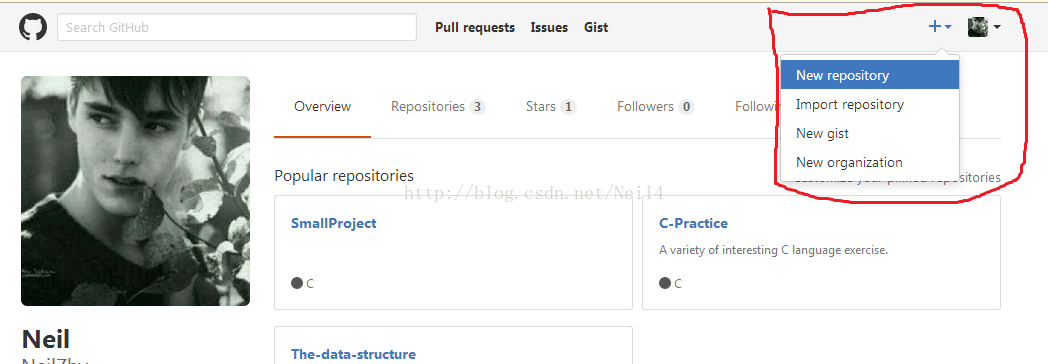Open Pull requests page
Image resolution: width=1048 pixels, height=364 pixels.
(x=475, y=27)
